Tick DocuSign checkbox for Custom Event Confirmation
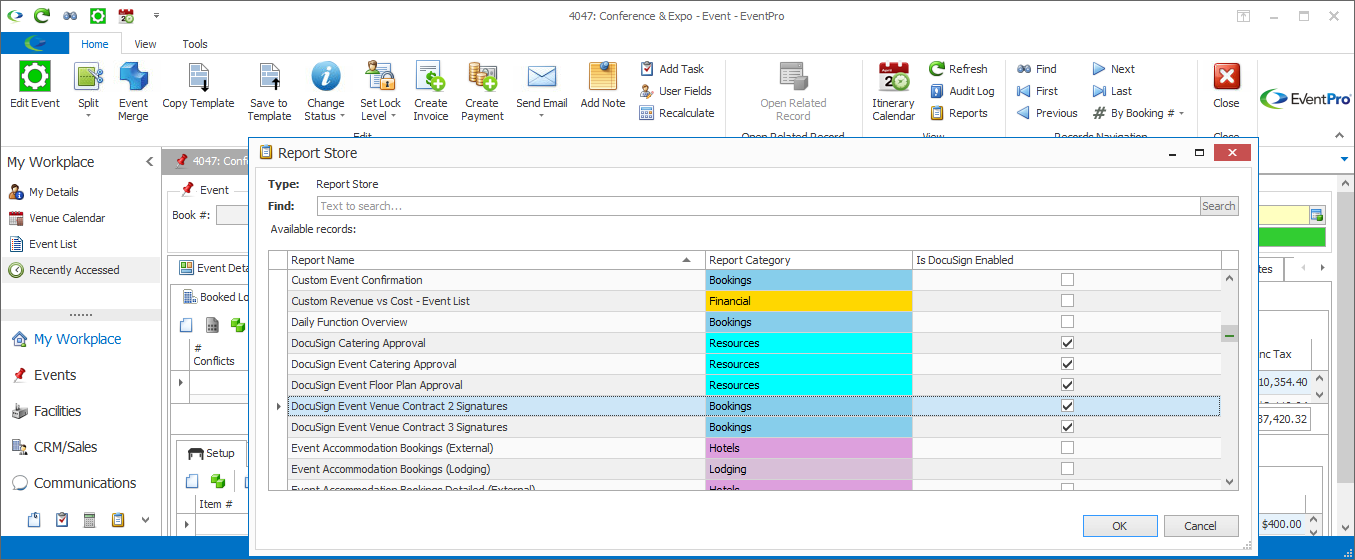Image resolution: width=1355 pixels, height=560 pixels. 1067,280
